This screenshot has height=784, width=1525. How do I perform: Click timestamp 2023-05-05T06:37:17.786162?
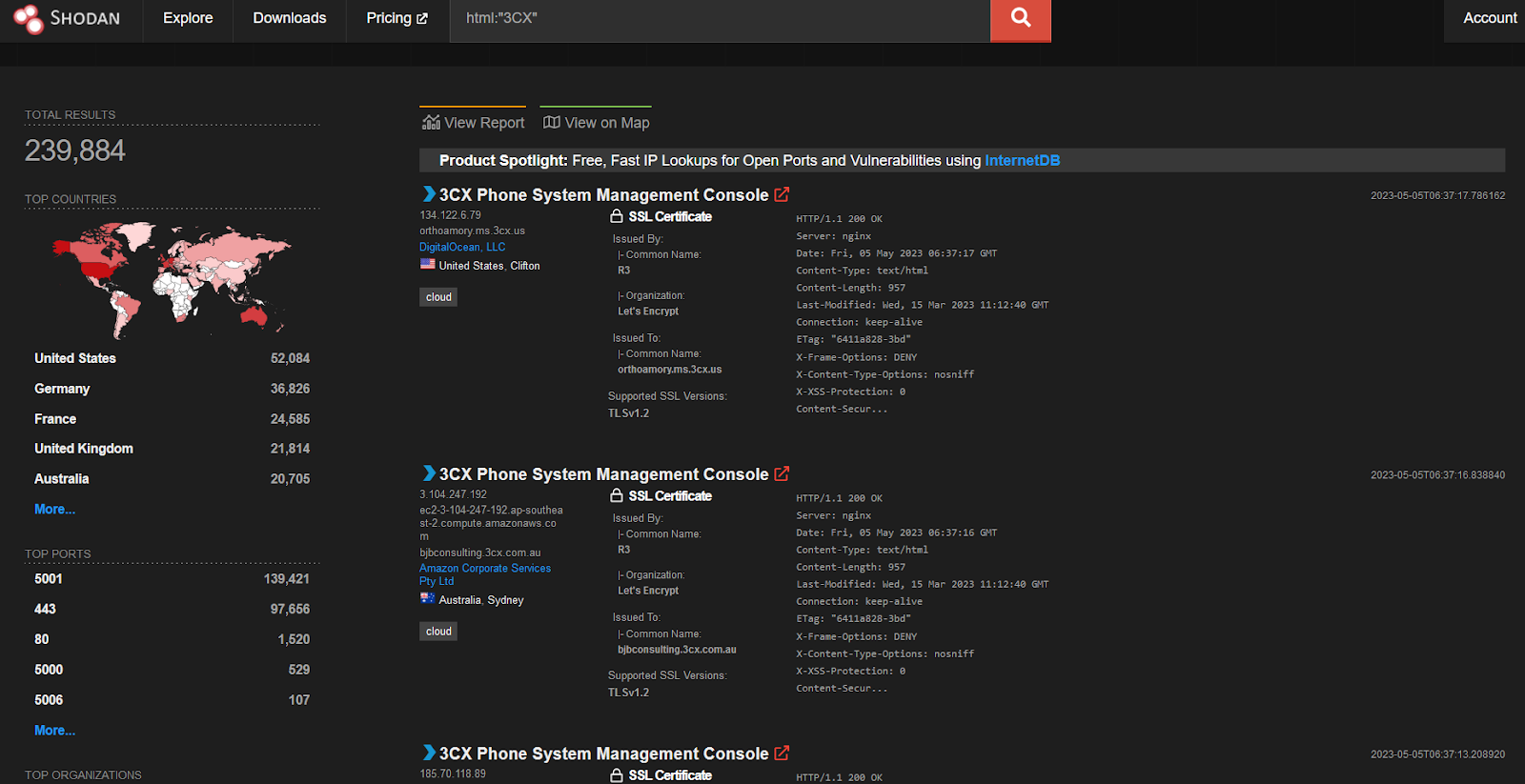[1437, 195]
